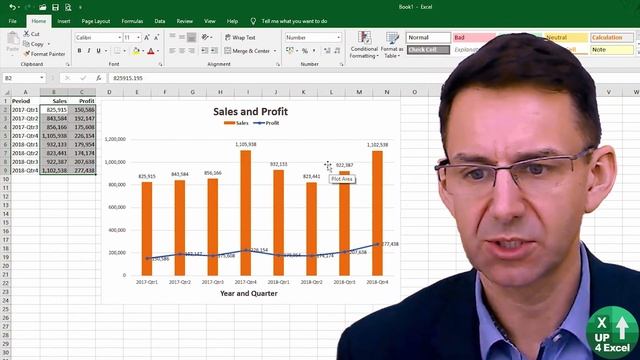Viewport: 640px width, 360px height.
Task: Apply the Bad cell style
Action: (475, 38)
